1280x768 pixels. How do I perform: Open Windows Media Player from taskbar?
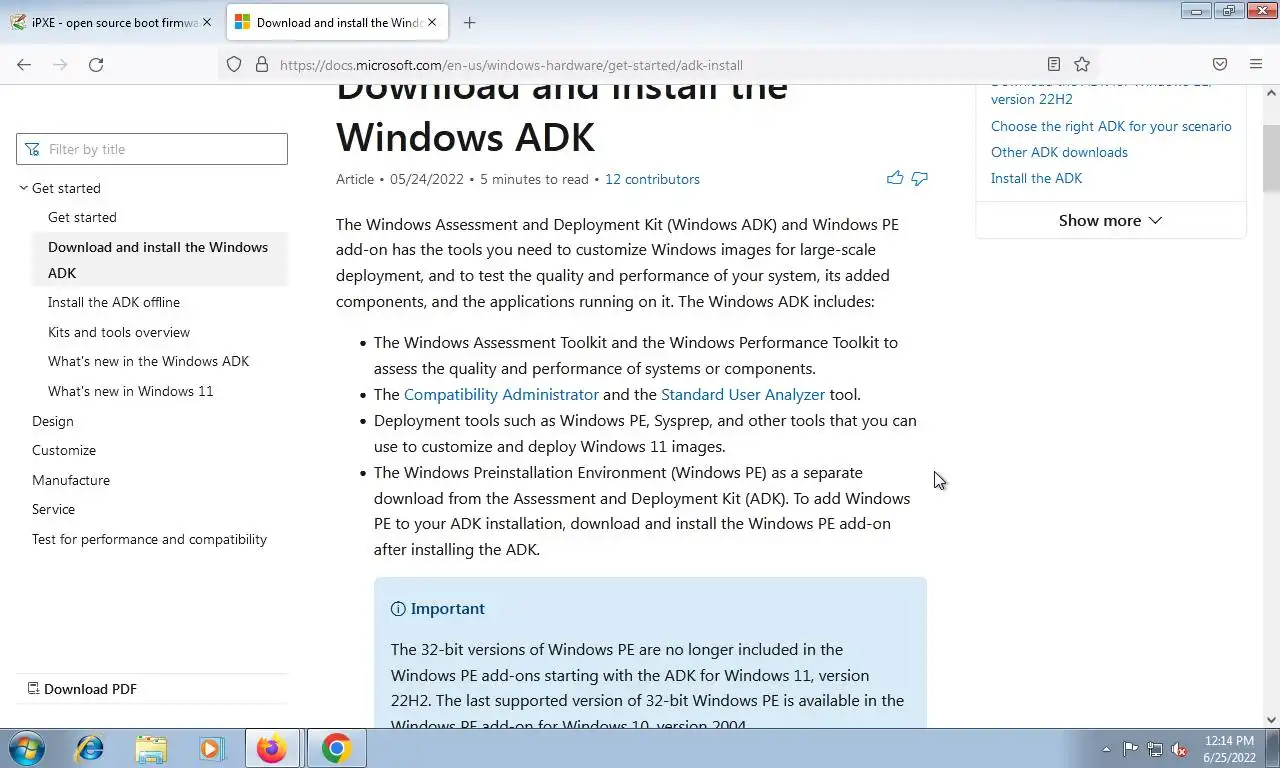pos(211,748)
